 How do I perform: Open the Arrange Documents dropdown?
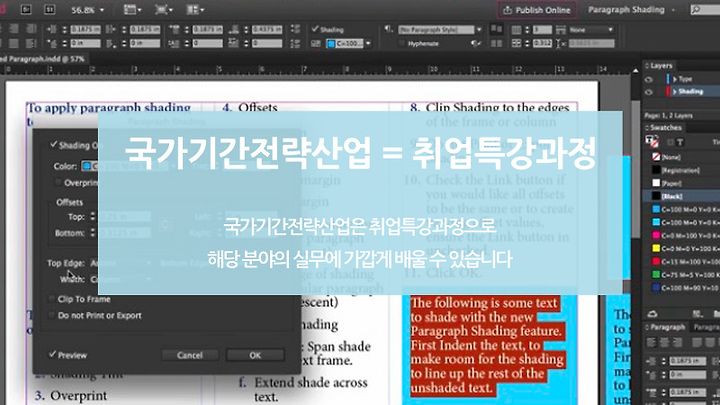[x=196, y=10]
